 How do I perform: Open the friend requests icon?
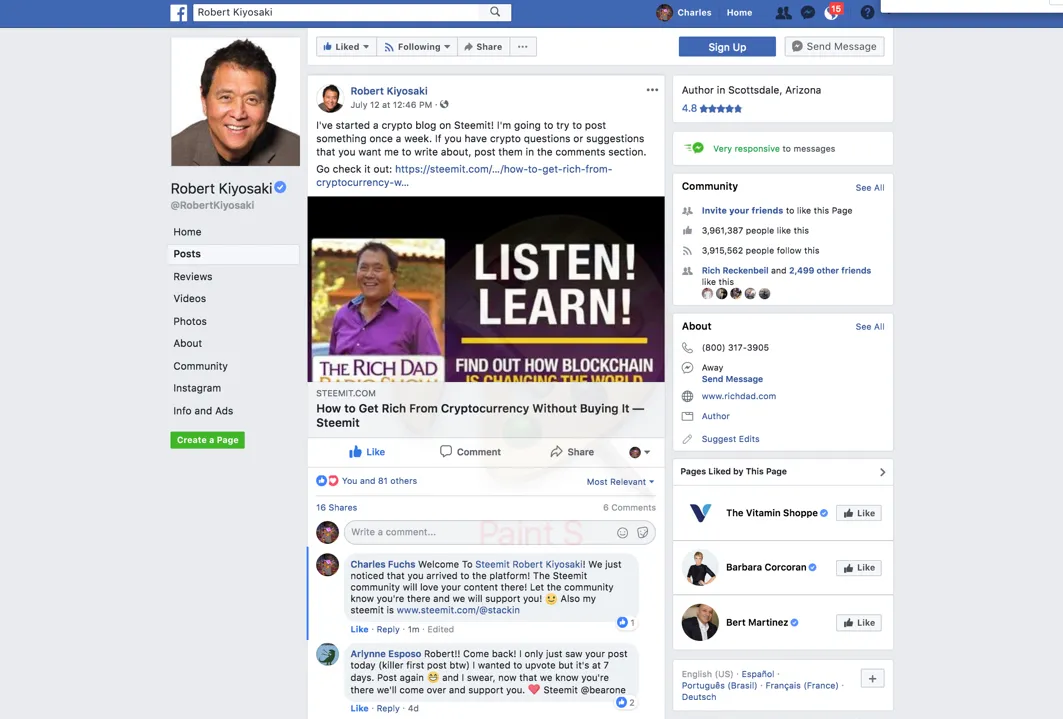pos(783,12)
